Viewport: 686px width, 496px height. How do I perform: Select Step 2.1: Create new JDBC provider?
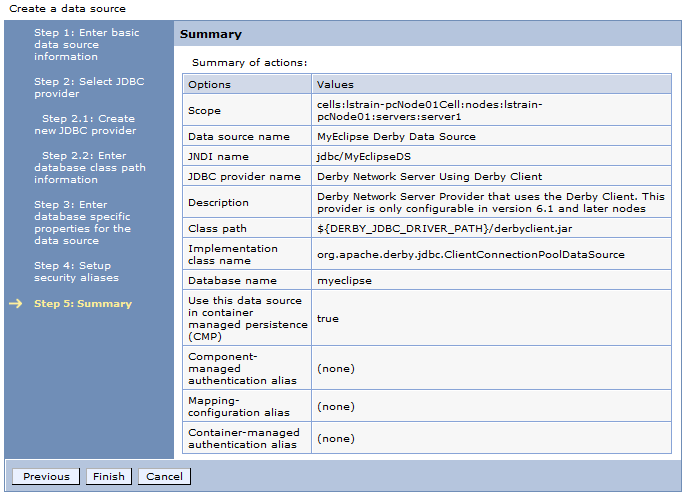tap(90, 125)
